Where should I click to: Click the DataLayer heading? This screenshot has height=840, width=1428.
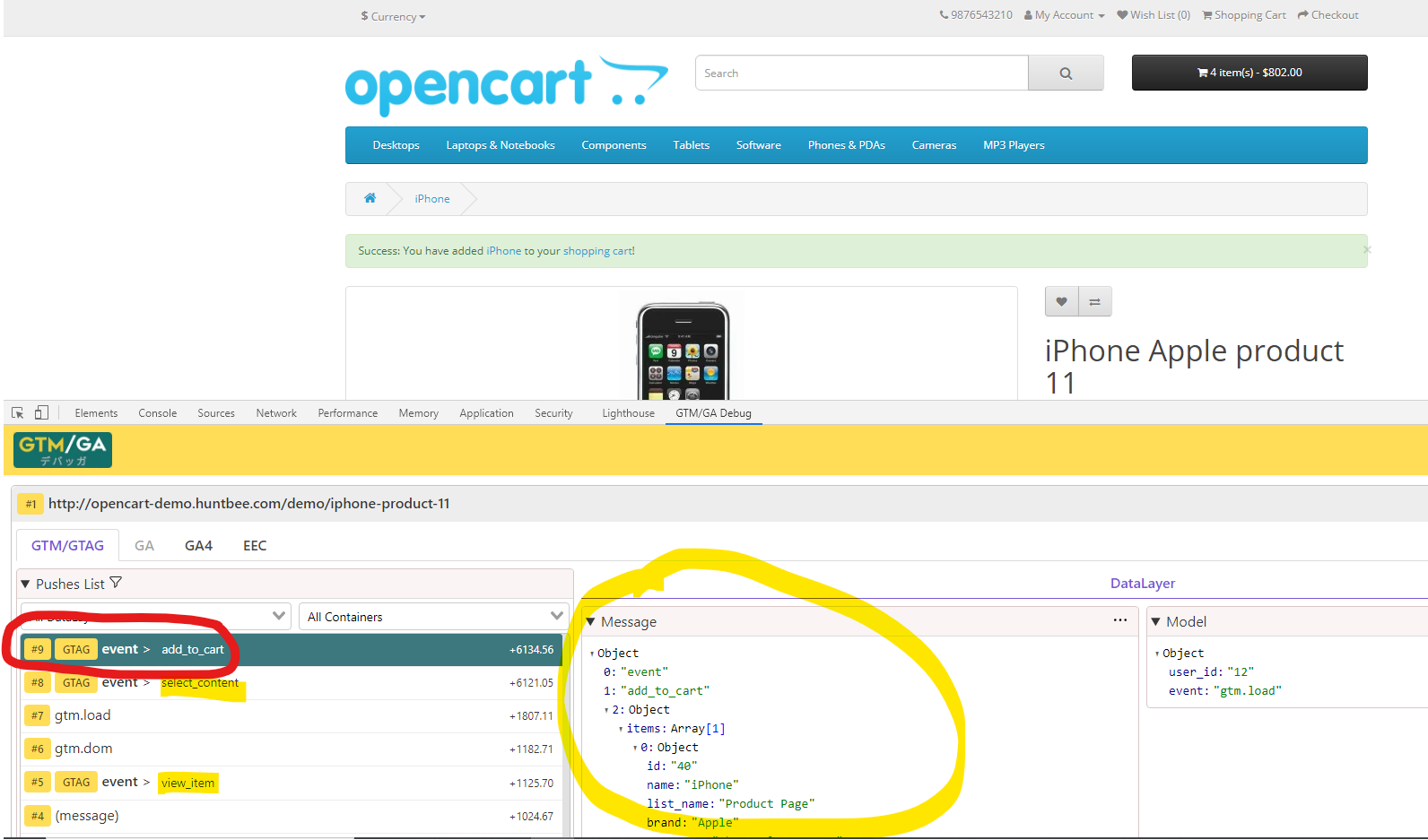pyautogui.click(x=1142, y=584)
